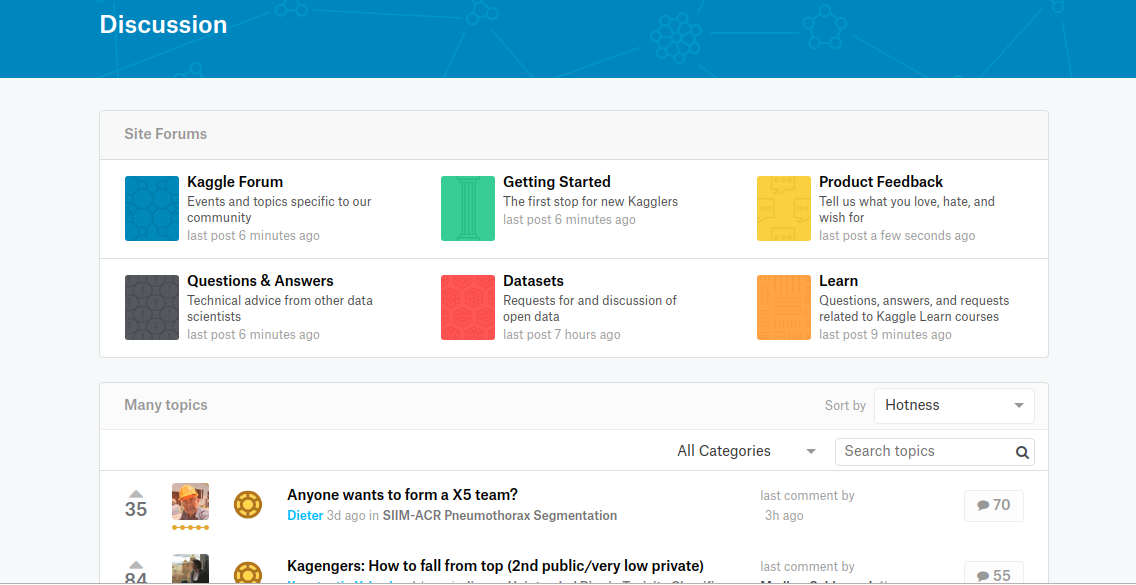This screenshot has height=585, width=1136.
Task: Open 'Anyone wants to form a X5 team?'
Action: point(402,495)
